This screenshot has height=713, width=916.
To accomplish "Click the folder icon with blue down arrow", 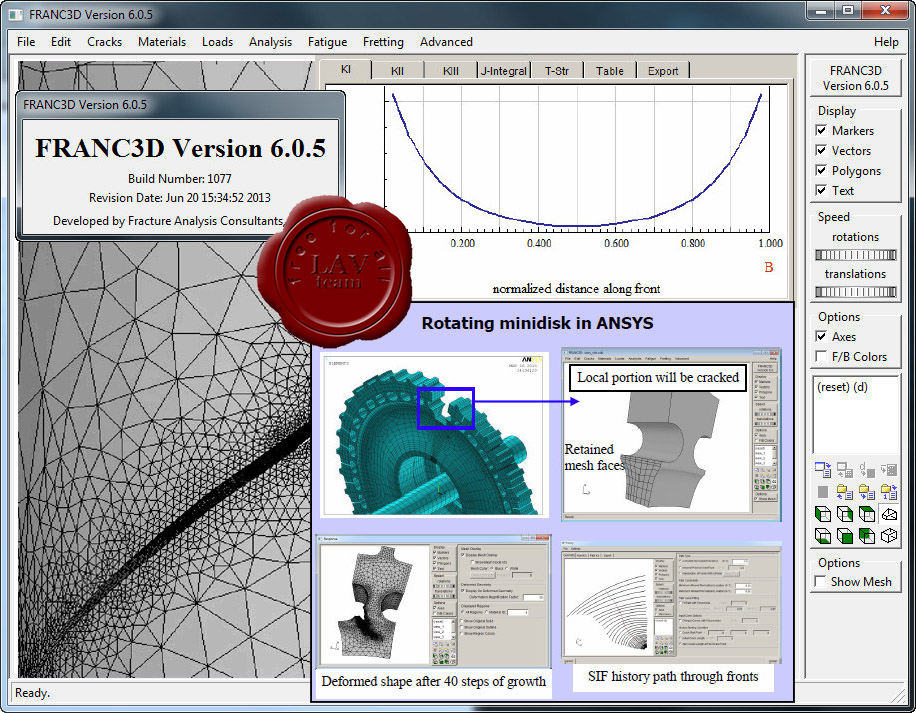I will [x=867, y=492].
